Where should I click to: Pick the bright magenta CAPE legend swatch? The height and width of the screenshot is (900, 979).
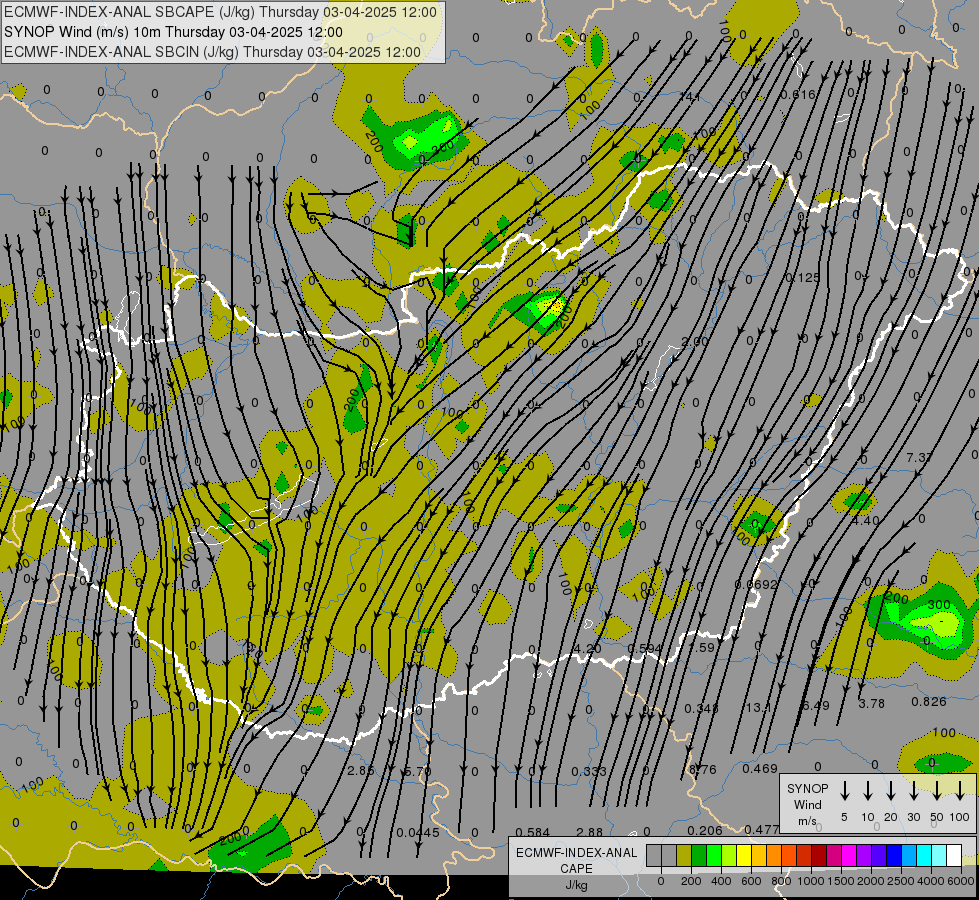[849, 856]
